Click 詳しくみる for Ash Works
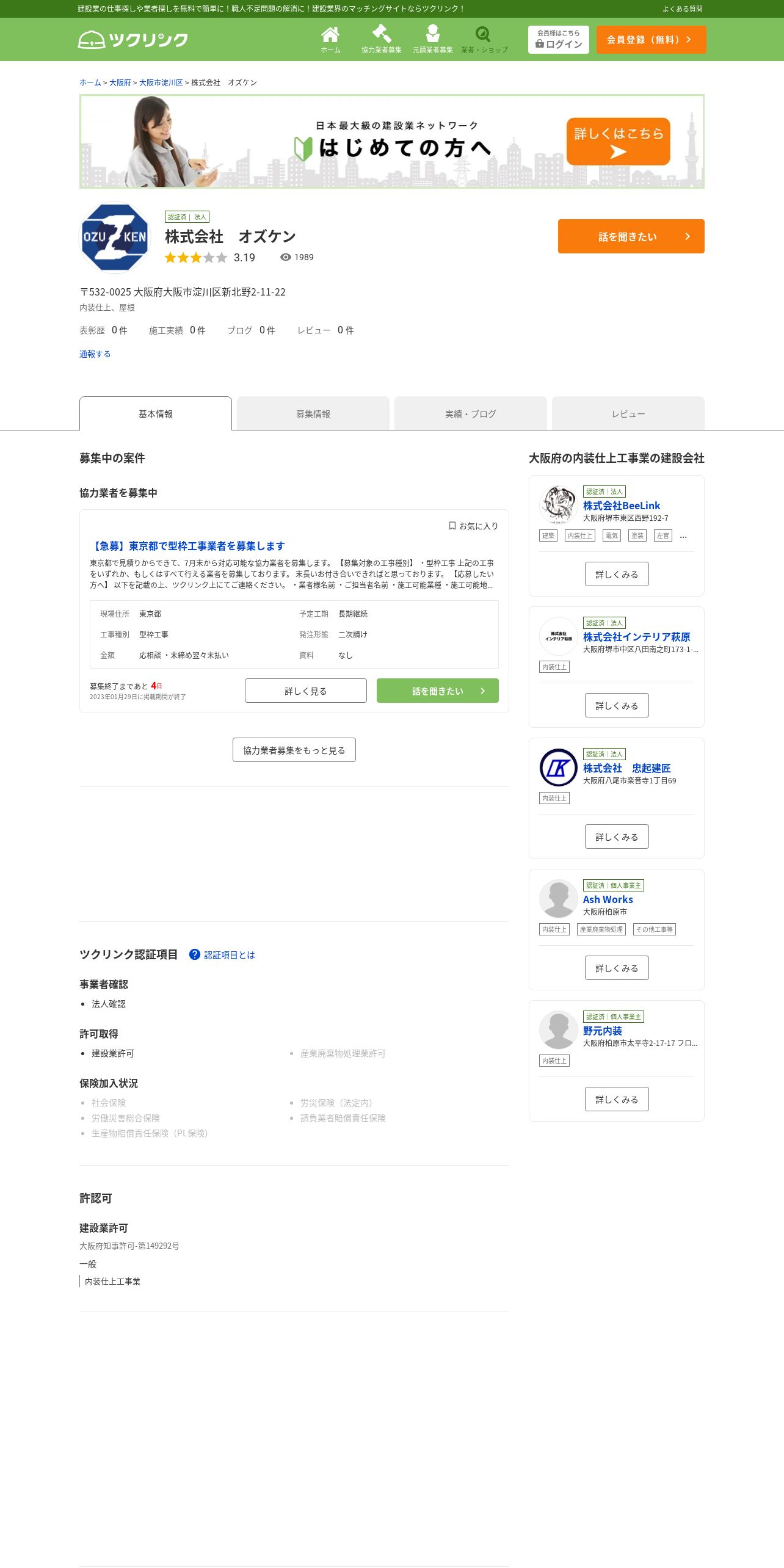The height and width of the screenshot is (1568, 784). 617,968
